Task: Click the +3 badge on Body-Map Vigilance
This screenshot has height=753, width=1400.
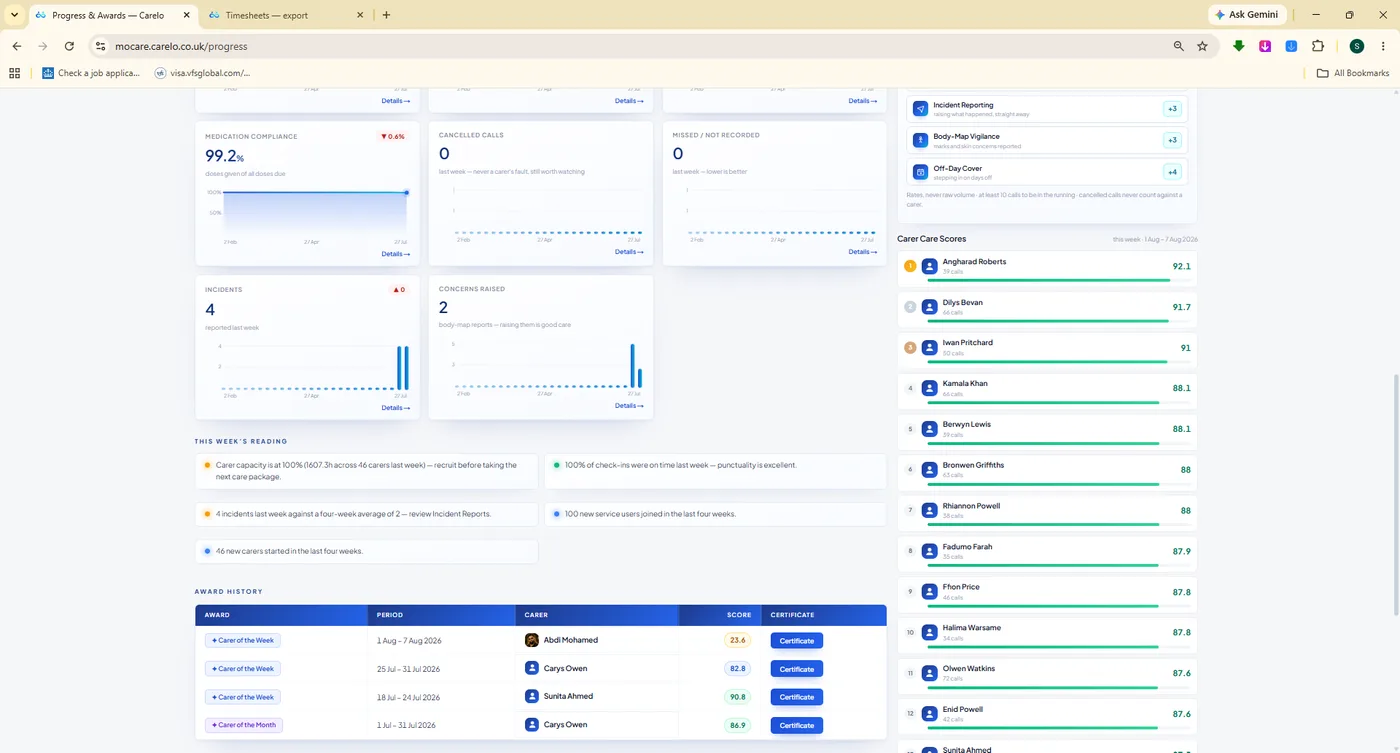Action: point(1173,140)
